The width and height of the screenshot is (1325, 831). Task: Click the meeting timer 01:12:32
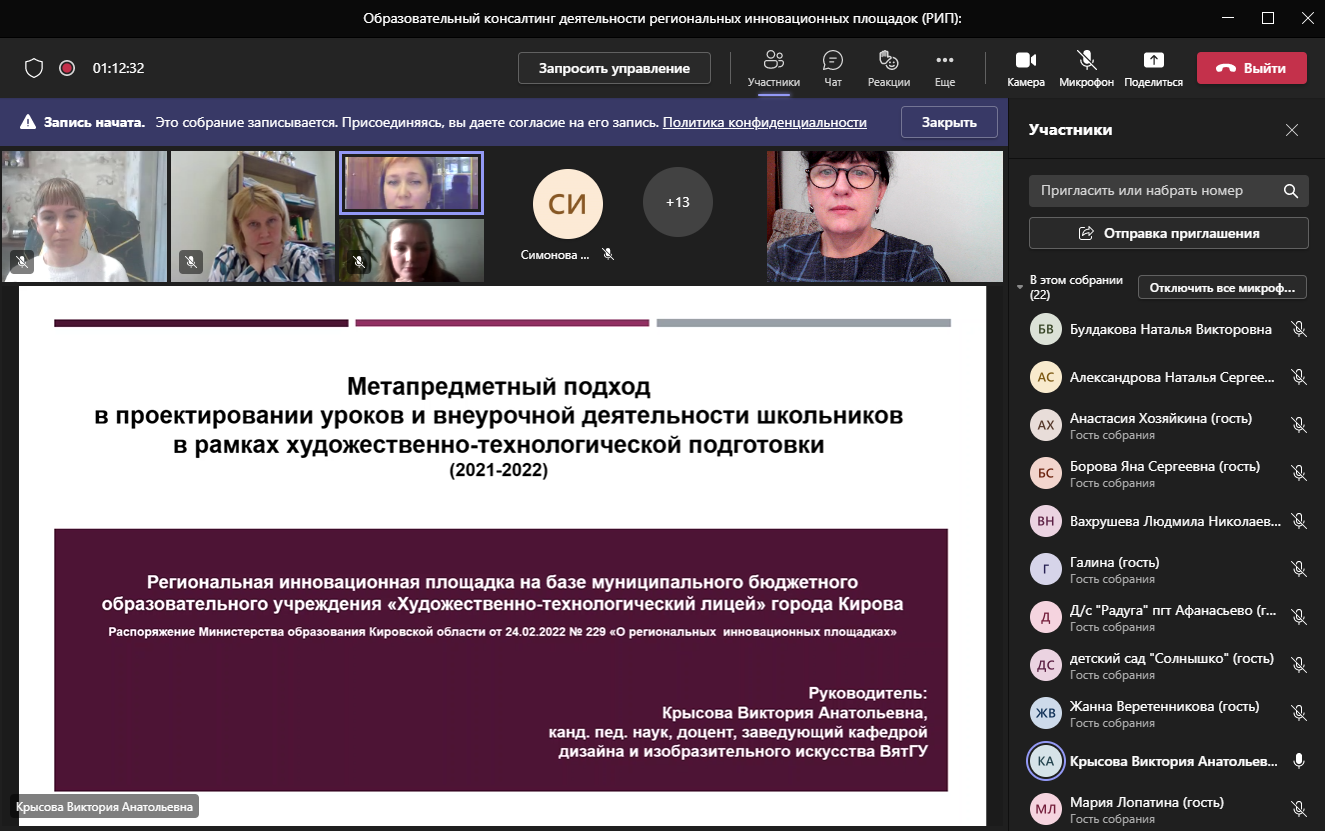pyautogui.click(x=119, y=68)
